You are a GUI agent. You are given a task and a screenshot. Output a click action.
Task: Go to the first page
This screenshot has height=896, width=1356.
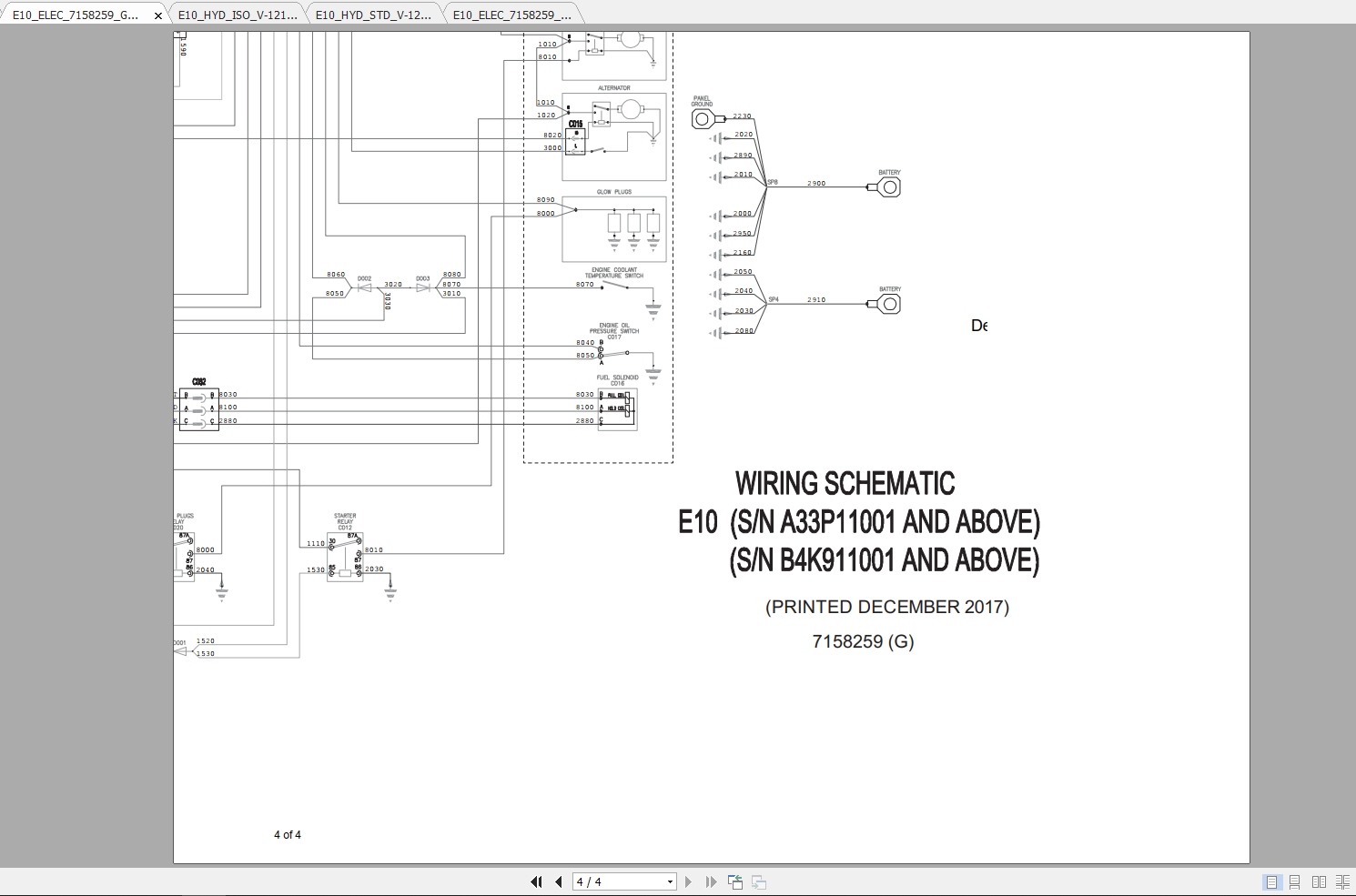(x=536, y=881)
